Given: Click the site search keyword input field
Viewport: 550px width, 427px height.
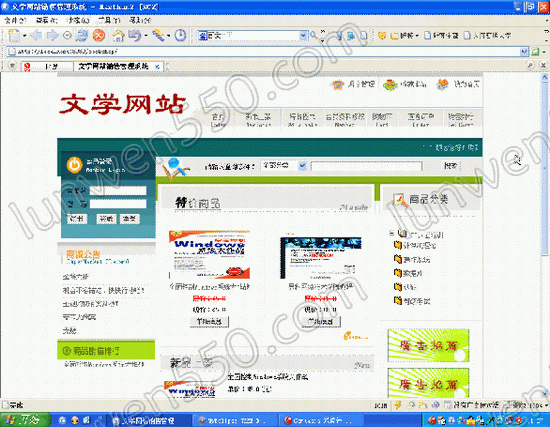Looking at the screenshot, I should point(367,166).
